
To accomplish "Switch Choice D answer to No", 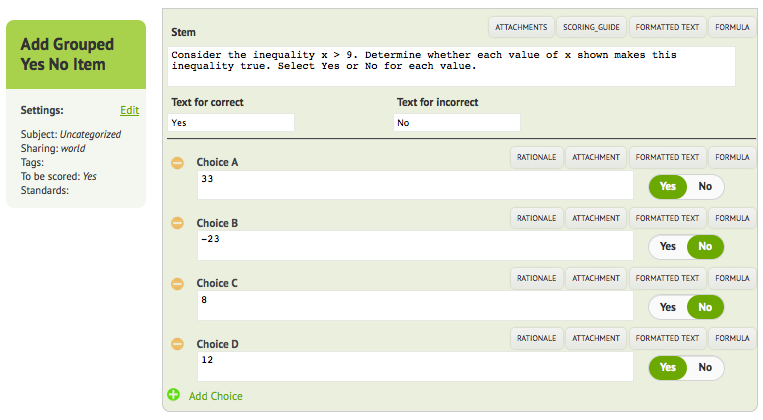I will [x=705, y=367].
